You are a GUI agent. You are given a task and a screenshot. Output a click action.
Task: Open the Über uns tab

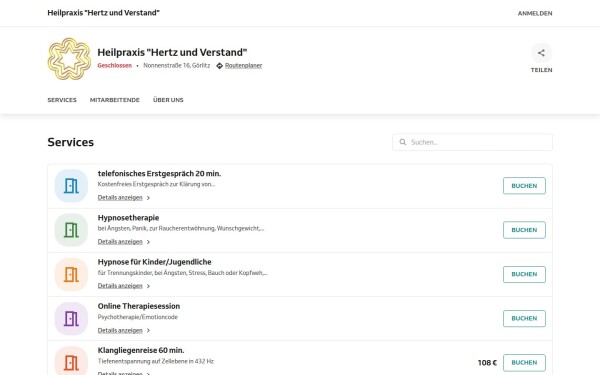[168, 100]
